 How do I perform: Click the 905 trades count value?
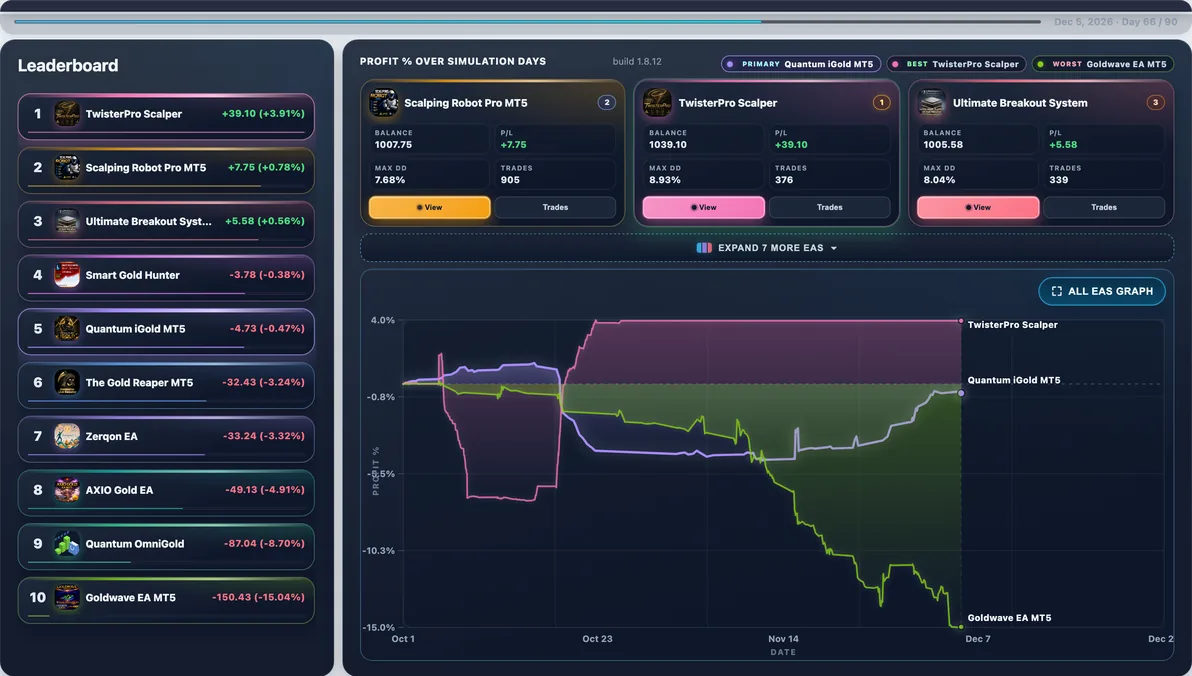pyautogui.click(x=510, y=180)
